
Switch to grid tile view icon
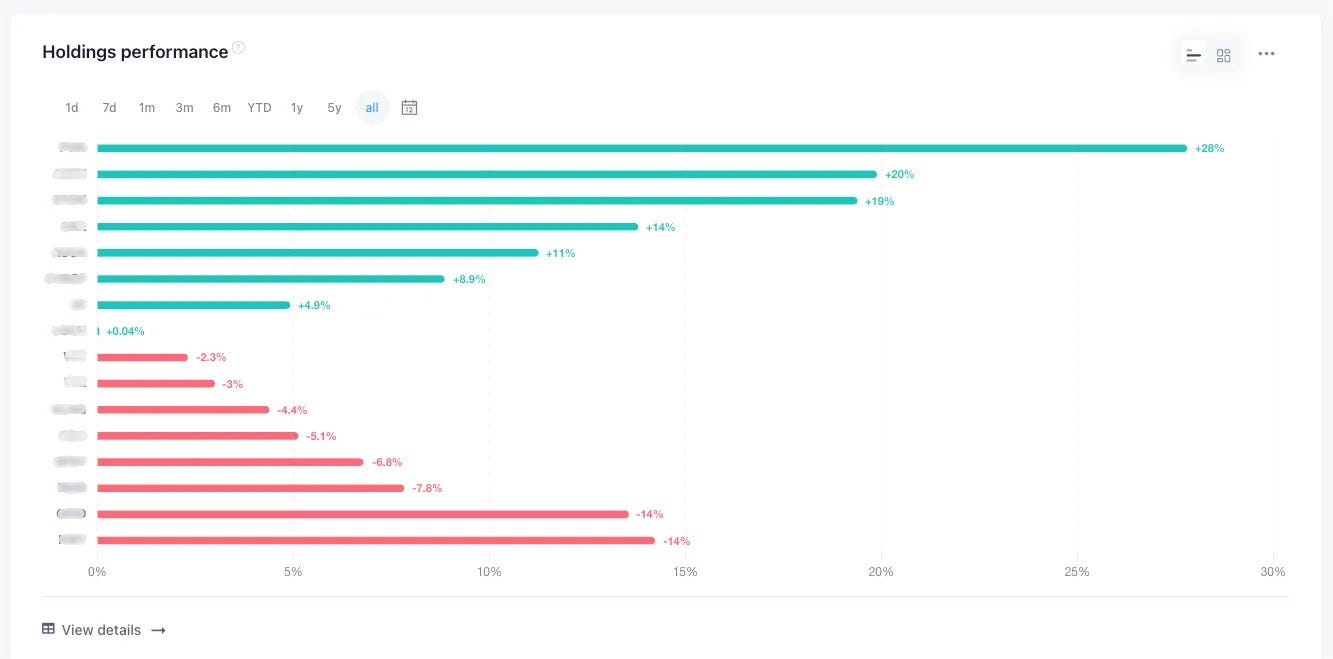[x=1223, y=55]
